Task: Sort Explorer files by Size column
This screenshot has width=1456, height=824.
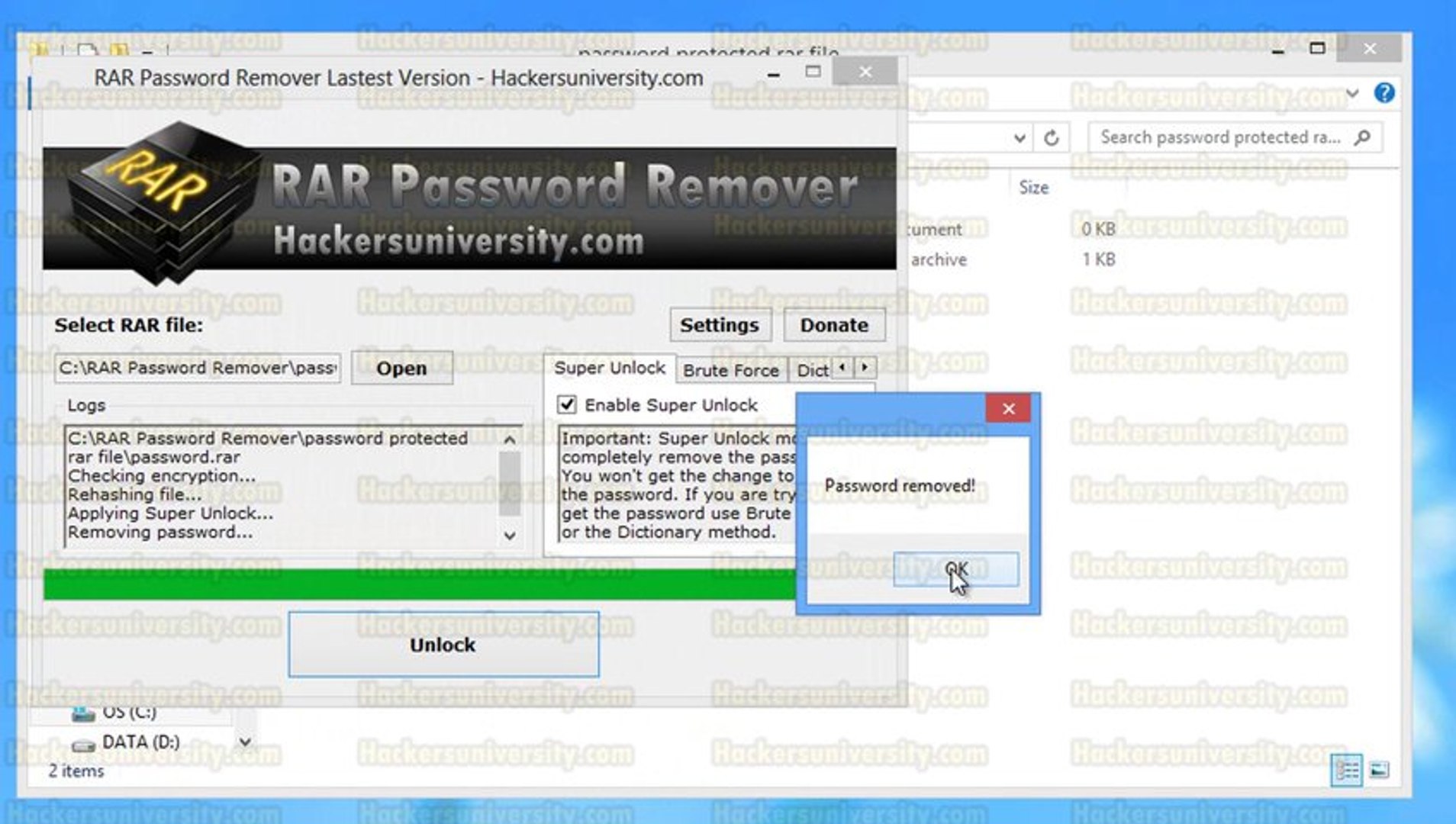Action: [x=1033, y=188]
